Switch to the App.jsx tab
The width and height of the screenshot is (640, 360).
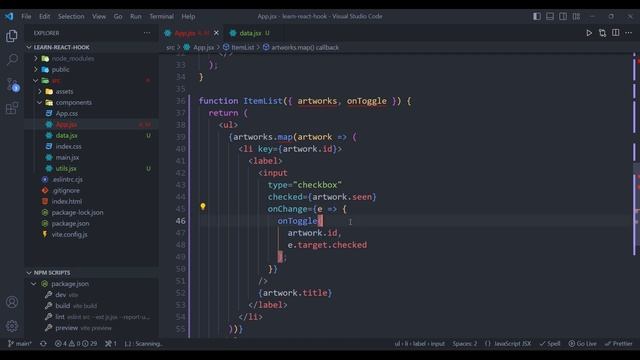click(x=192, y=33)
